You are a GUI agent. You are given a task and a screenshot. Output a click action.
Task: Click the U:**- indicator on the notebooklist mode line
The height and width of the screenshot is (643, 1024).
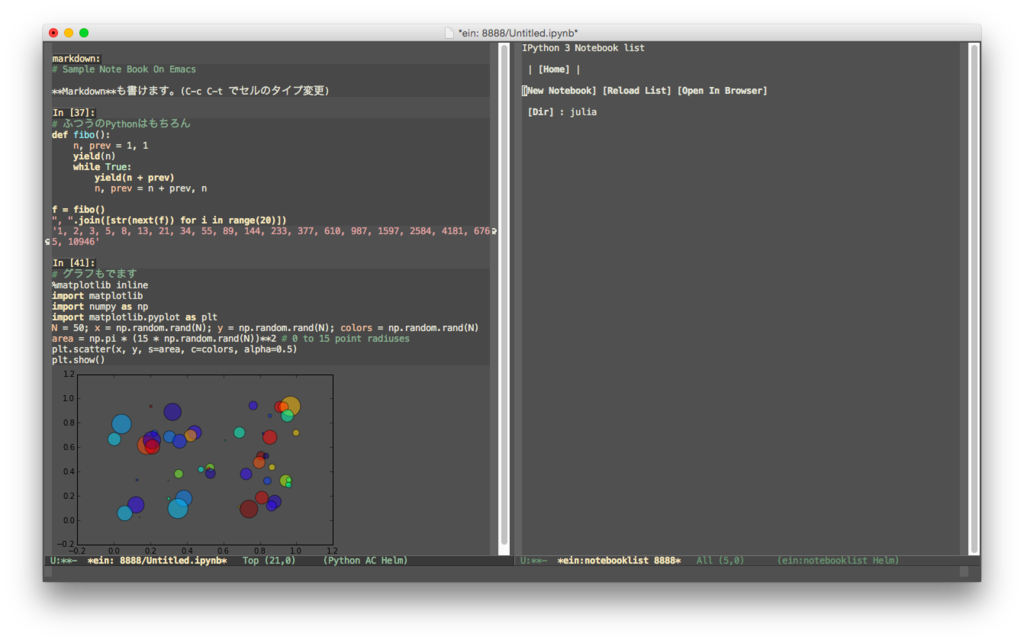(537, 560)
